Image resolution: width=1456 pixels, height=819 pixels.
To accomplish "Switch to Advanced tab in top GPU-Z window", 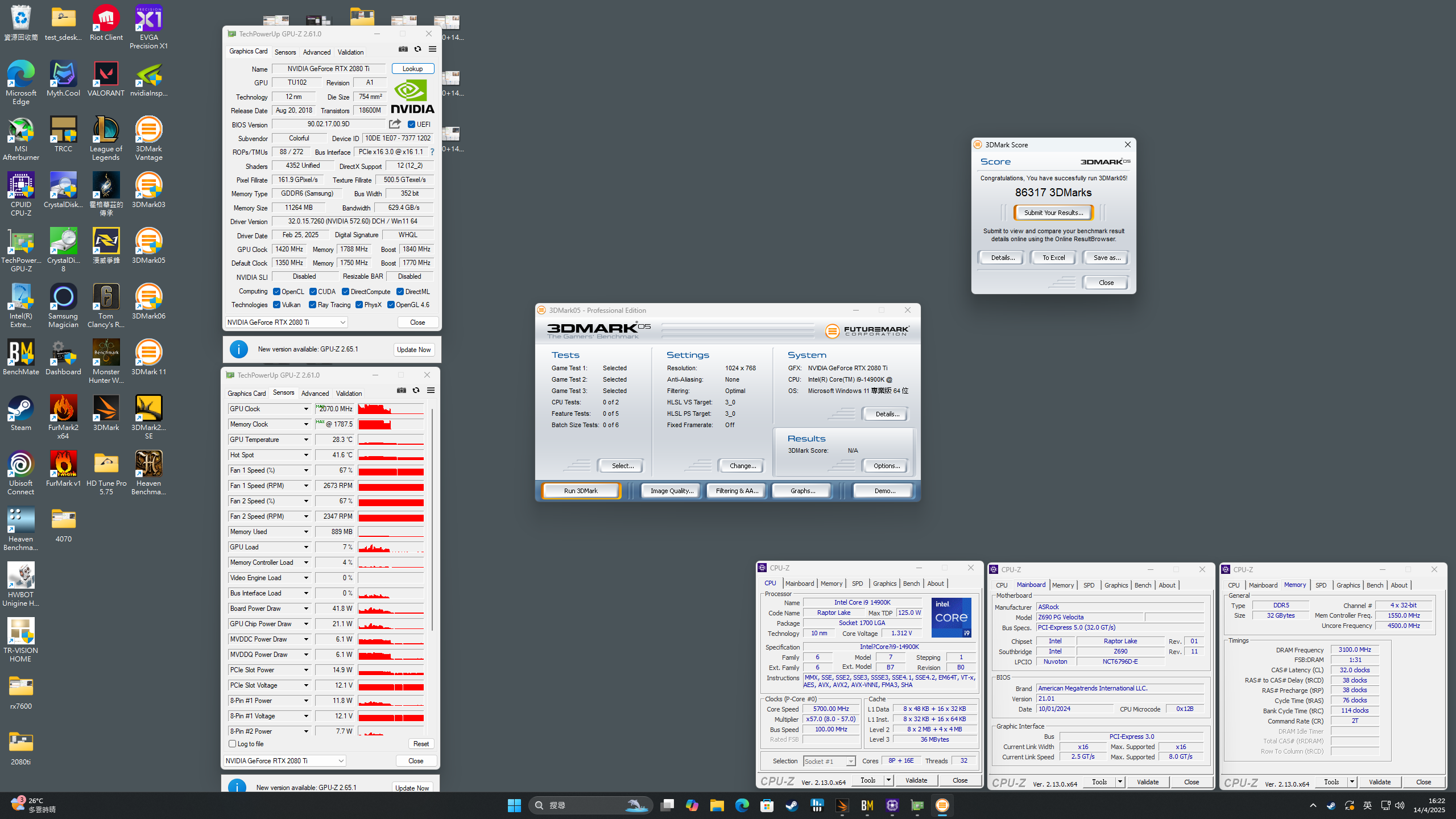I will point(316,52).
